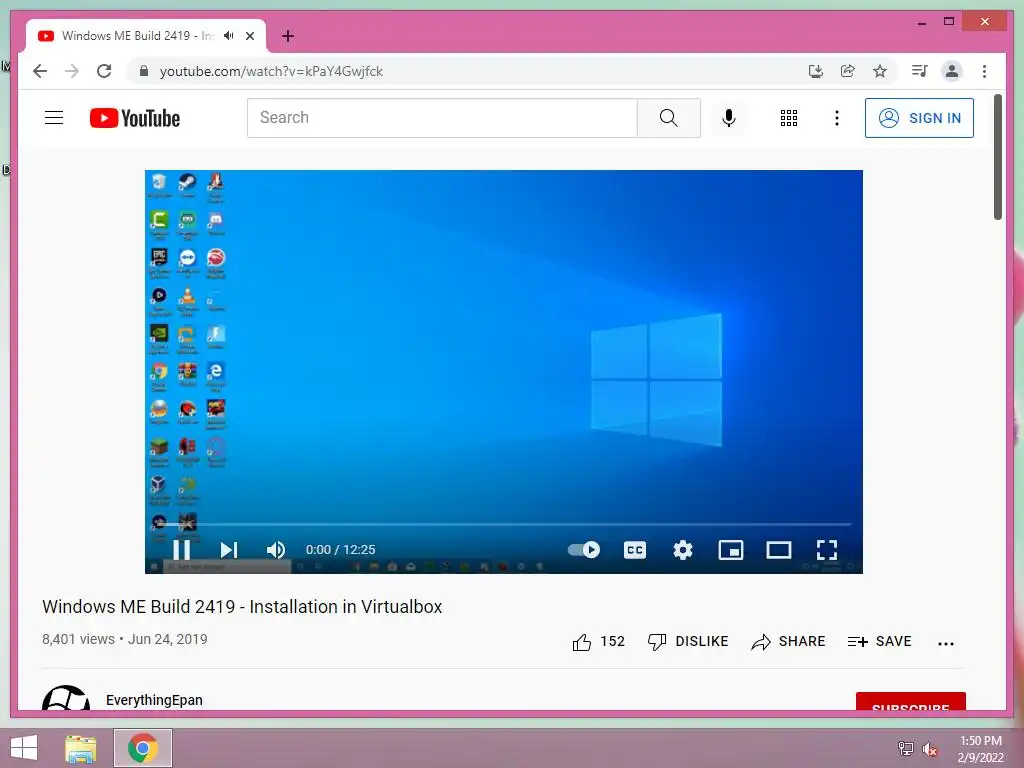Click the SHARE button
Image resolution: width=1024 pixels, height=768 pixels.
click(x=788, y=642)
